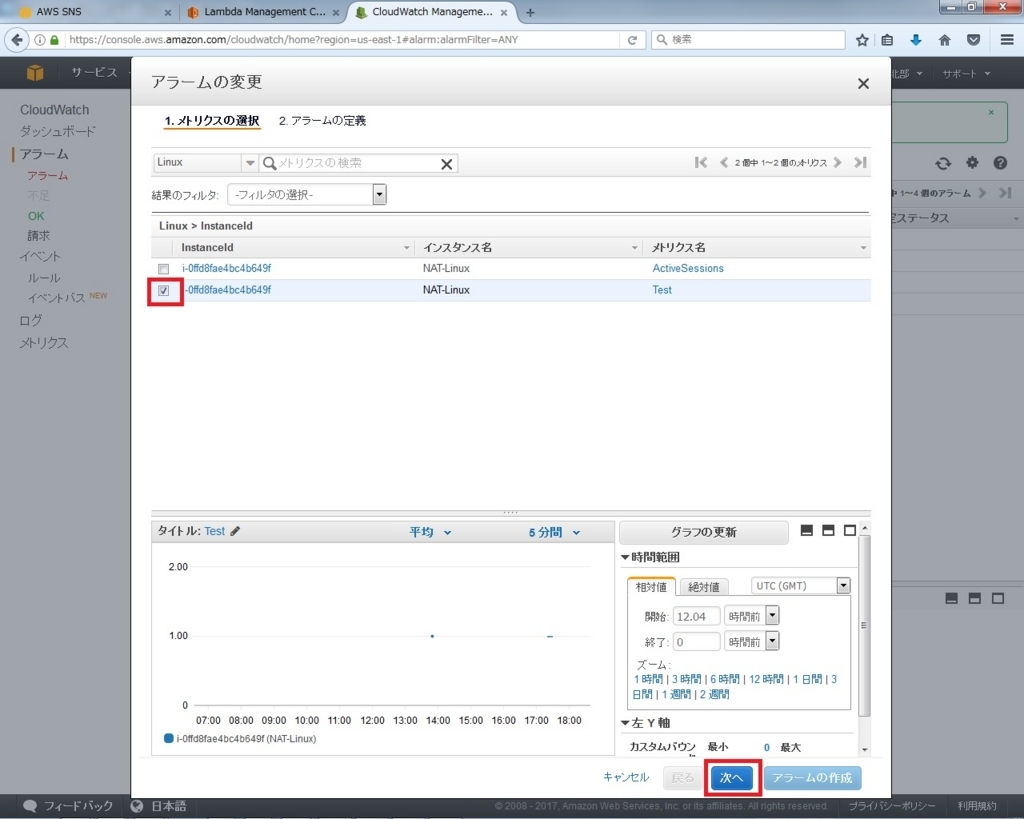The image size is (1024, 819).
Task: Open メトリクス in CloudWatch sidebar
Action: pos(44,343)
